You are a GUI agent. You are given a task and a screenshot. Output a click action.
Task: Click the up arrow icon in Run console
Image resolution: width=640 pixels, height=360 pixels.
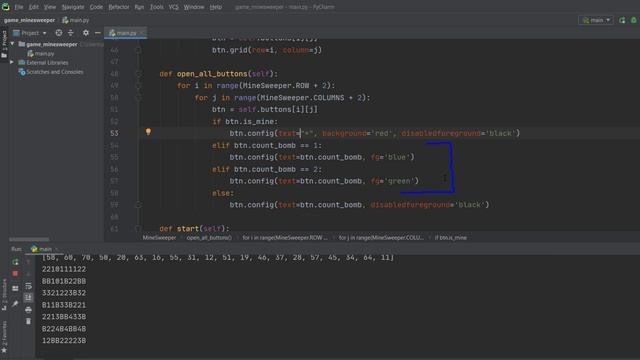[28, 262]
